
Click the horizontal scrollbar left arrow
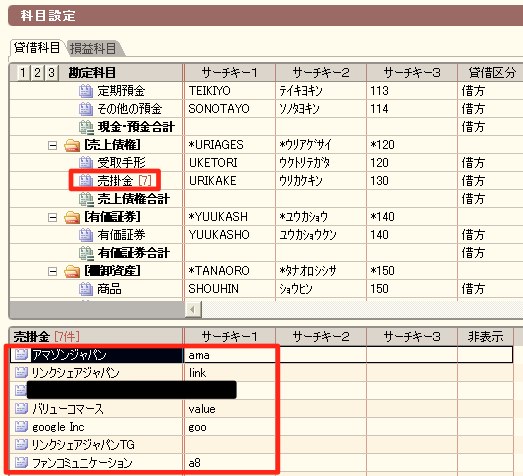tap(193, 310)
